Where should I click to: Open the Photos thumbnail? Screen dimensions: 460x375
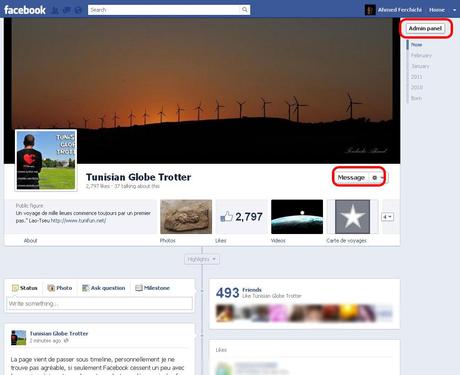pos(186,217)
